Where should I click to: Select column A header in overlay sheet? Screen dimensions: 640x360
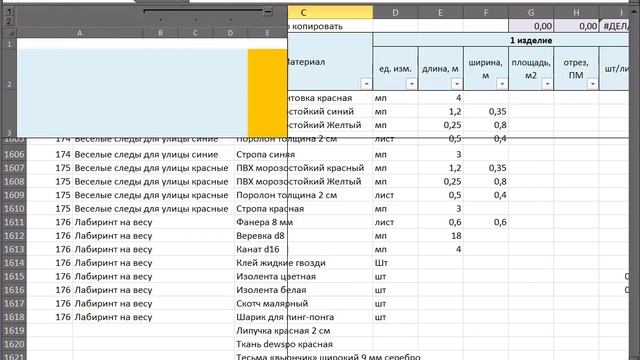click(x=80, y=33)
